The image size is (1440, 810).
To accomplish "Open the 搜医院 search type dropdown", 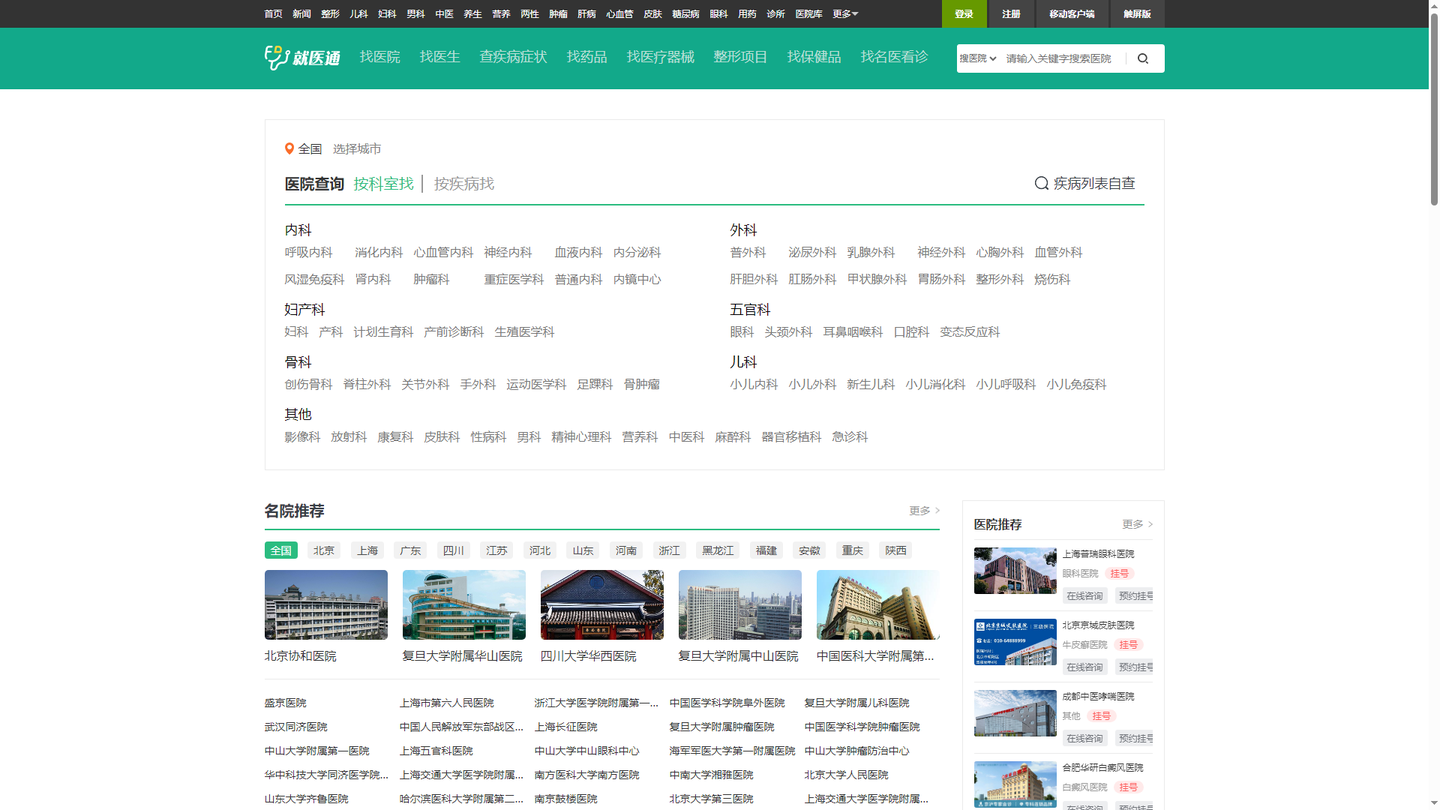I will click(x=978, y=58).
